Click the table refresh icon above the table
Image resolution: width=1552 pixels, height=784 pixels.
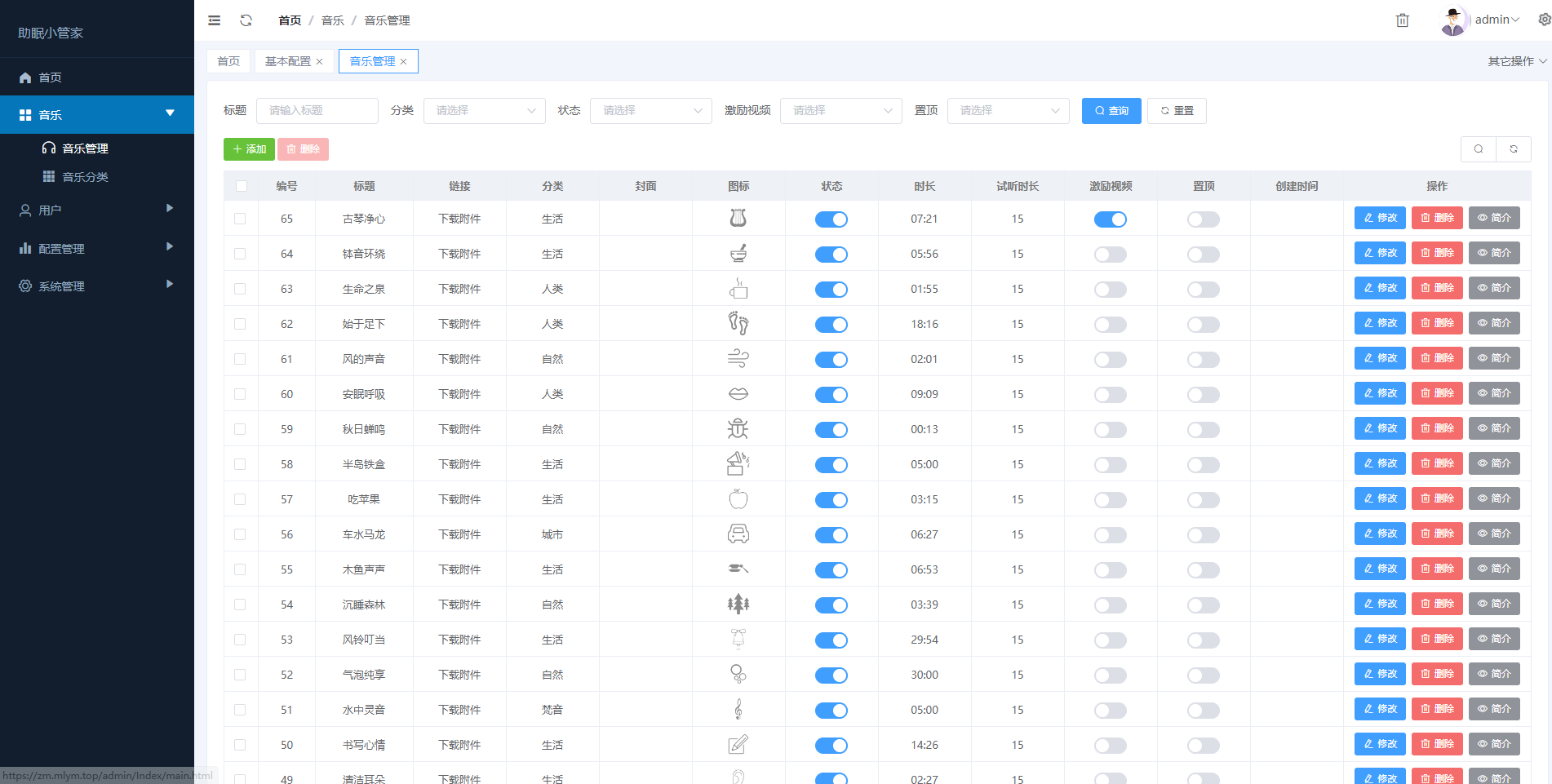point(1514,149)
